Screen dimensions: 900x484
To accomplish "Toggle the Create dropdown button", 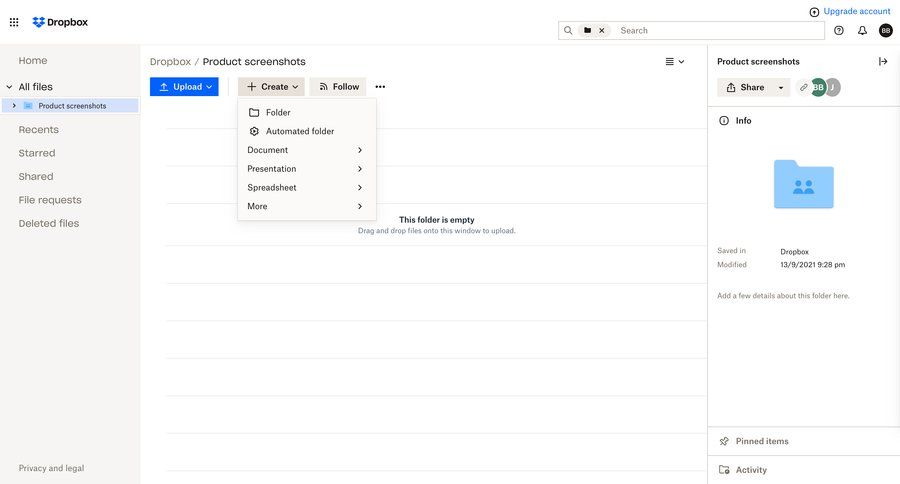I will coord(271,87).
